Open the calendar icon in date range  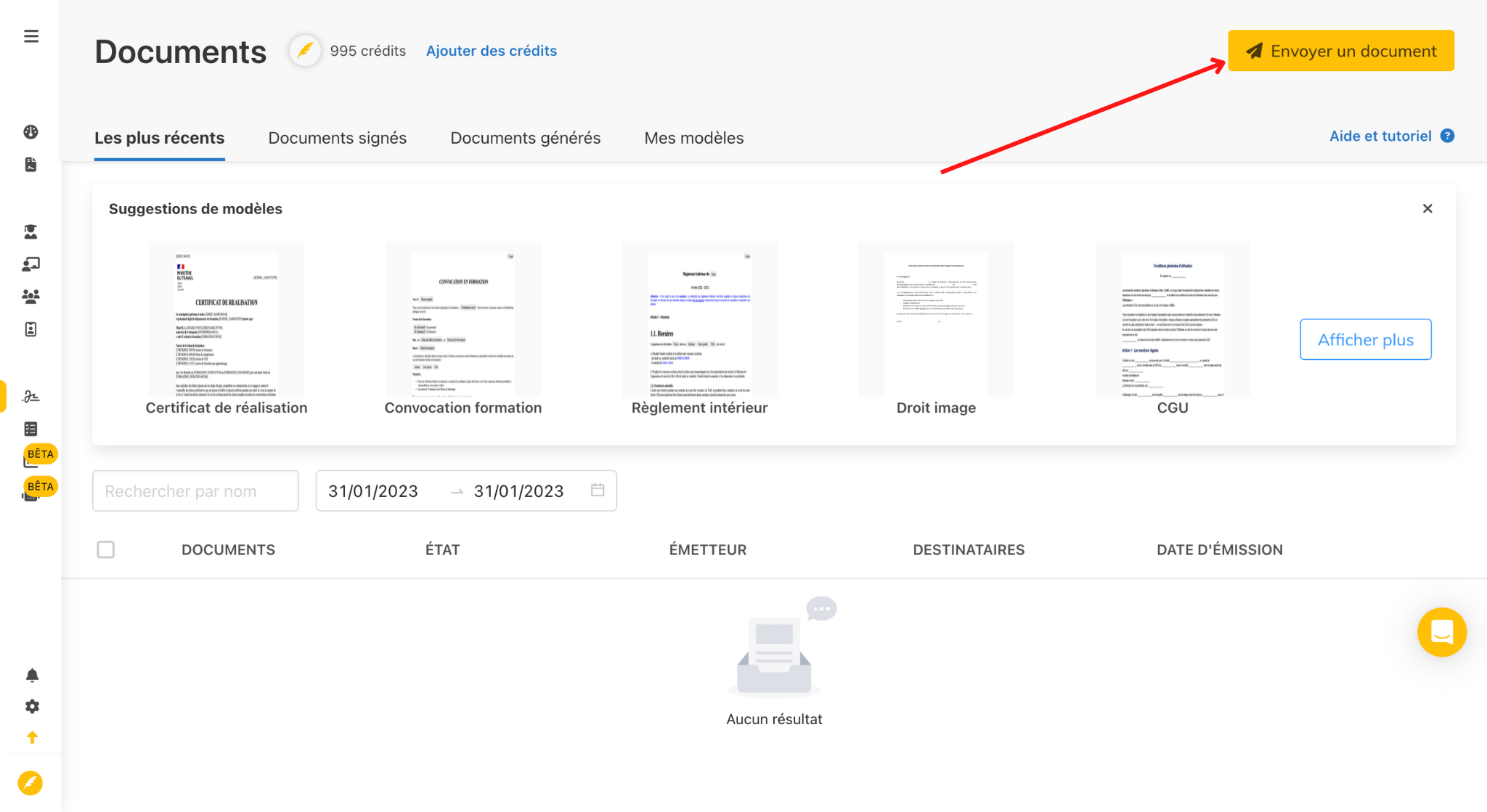click(x=598, y=491)
